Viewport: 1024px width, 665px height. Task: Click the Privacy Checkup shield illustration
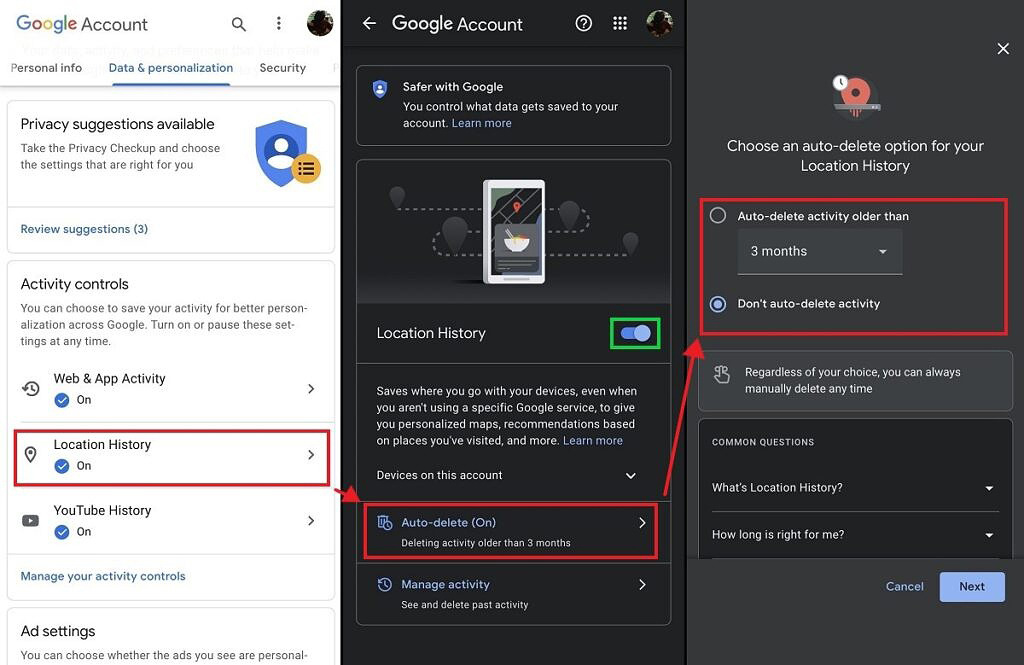287,153
